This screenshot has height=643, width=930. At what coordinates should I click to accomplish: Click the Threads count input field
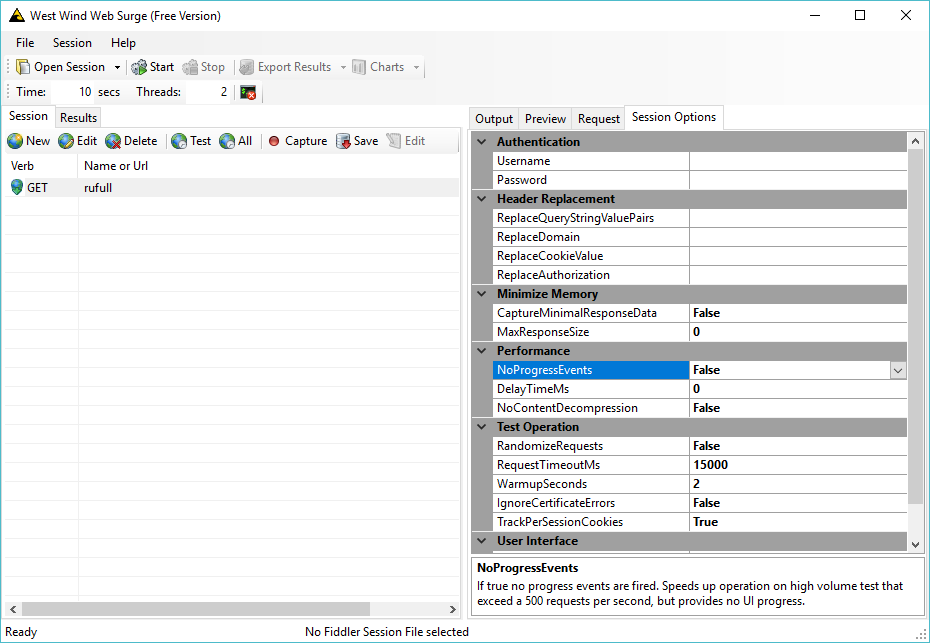(208, 92)
